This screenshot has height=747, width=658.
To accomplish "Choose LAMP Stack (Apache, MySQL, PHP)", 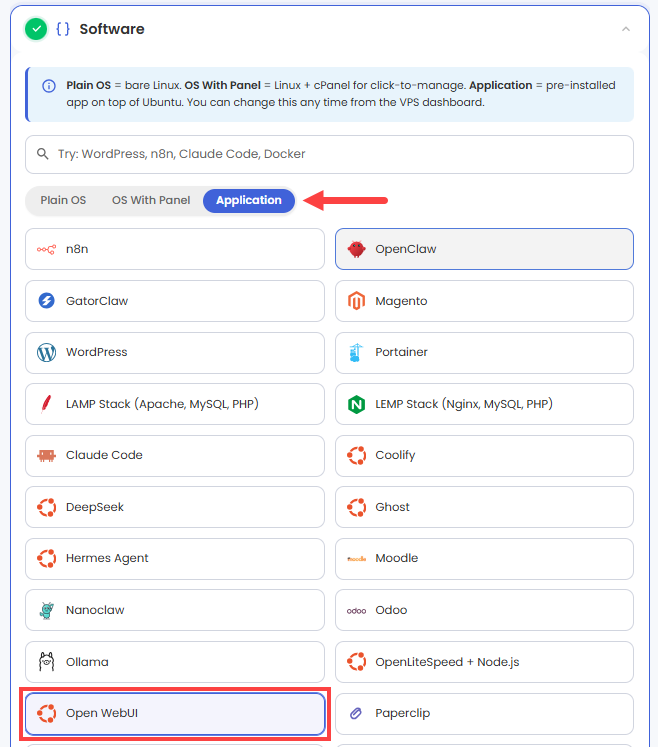I will tap(175, 404).
